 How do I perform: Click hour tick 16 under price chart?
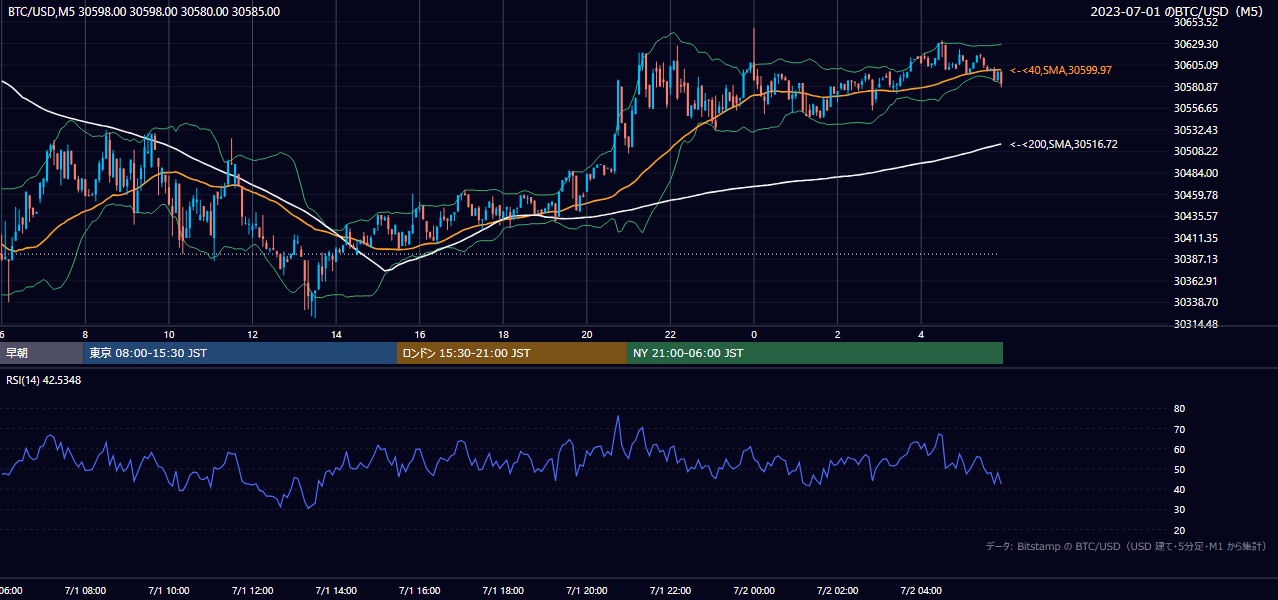pos(420,334)
